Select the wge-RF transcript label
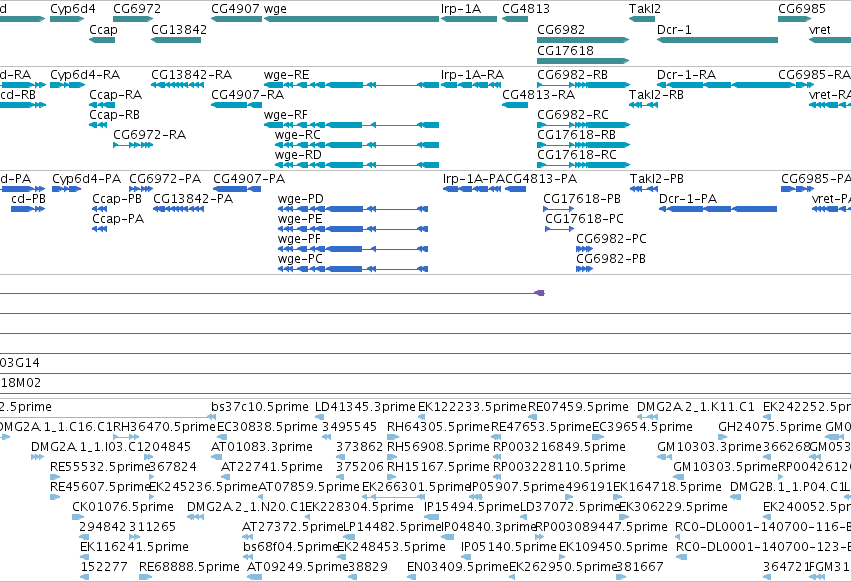The image size is (851, 582). coord(286,115)
